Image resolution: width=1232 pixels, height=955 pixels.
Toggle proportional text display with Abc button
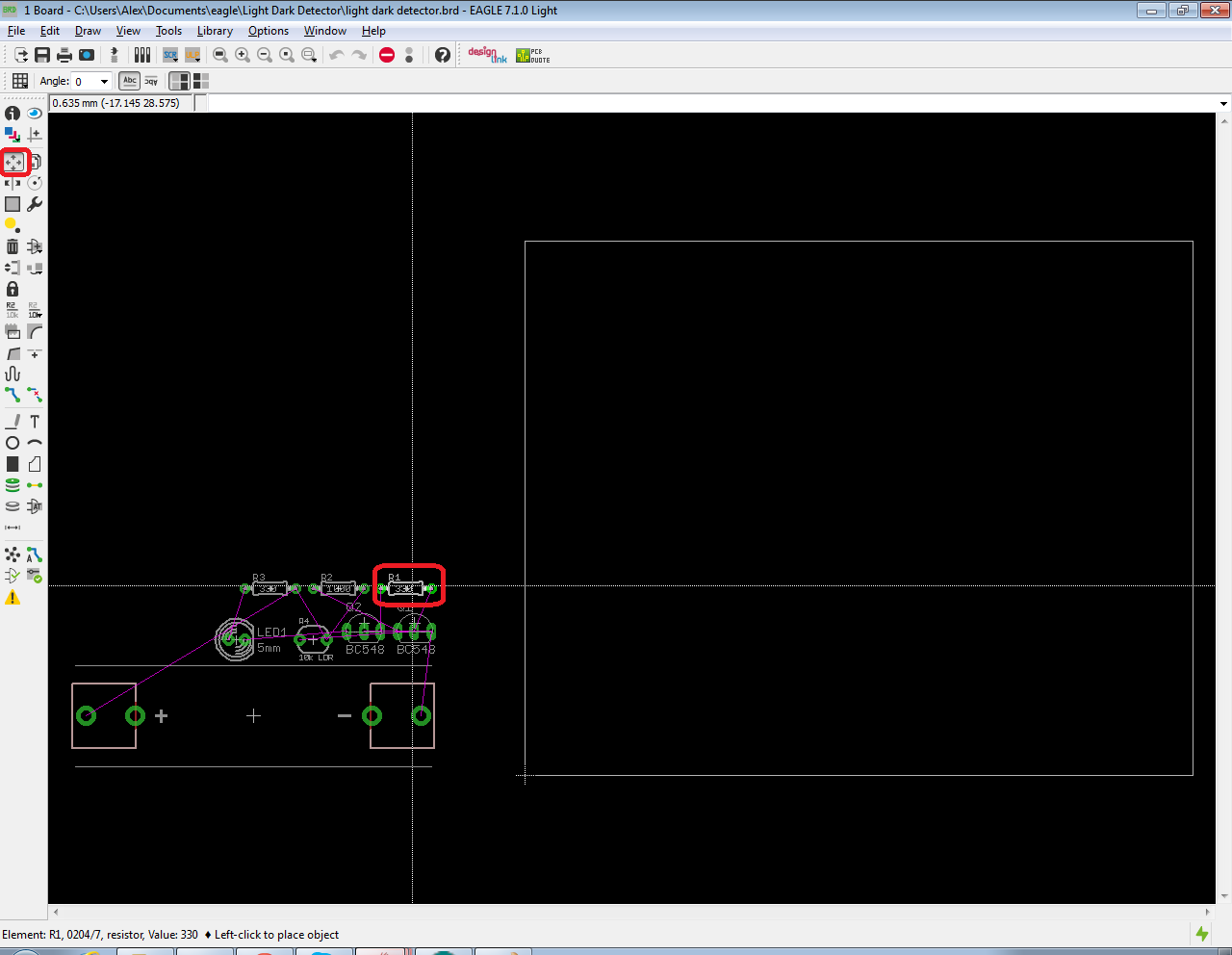tap(129, 81)
